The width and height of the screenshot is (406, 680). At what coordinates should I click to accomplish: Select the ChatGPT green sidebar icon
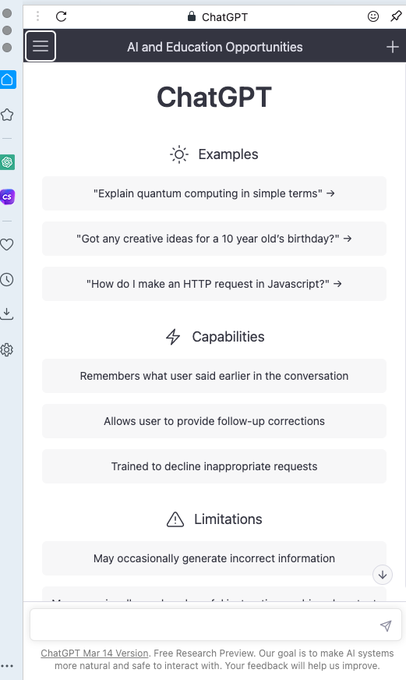[7, 162]
